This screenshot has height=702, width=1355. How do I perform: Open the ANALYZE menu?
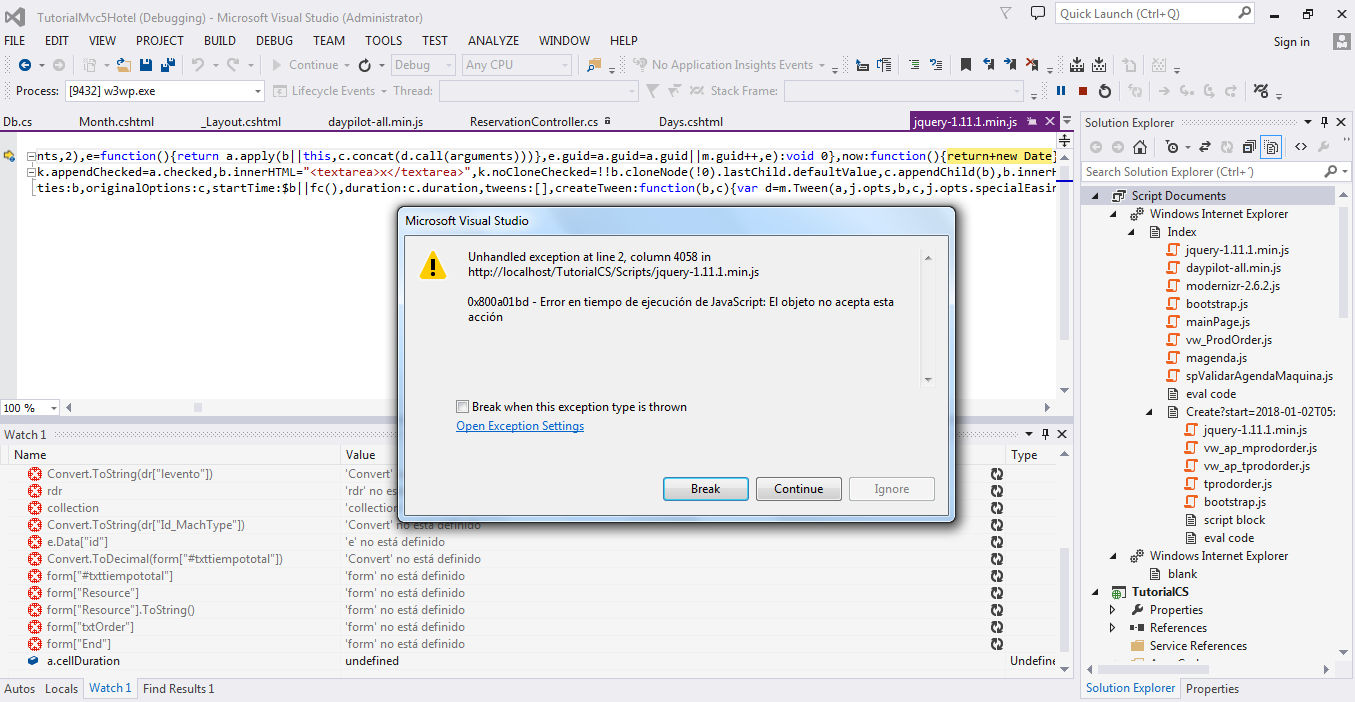tap(494, 41)
